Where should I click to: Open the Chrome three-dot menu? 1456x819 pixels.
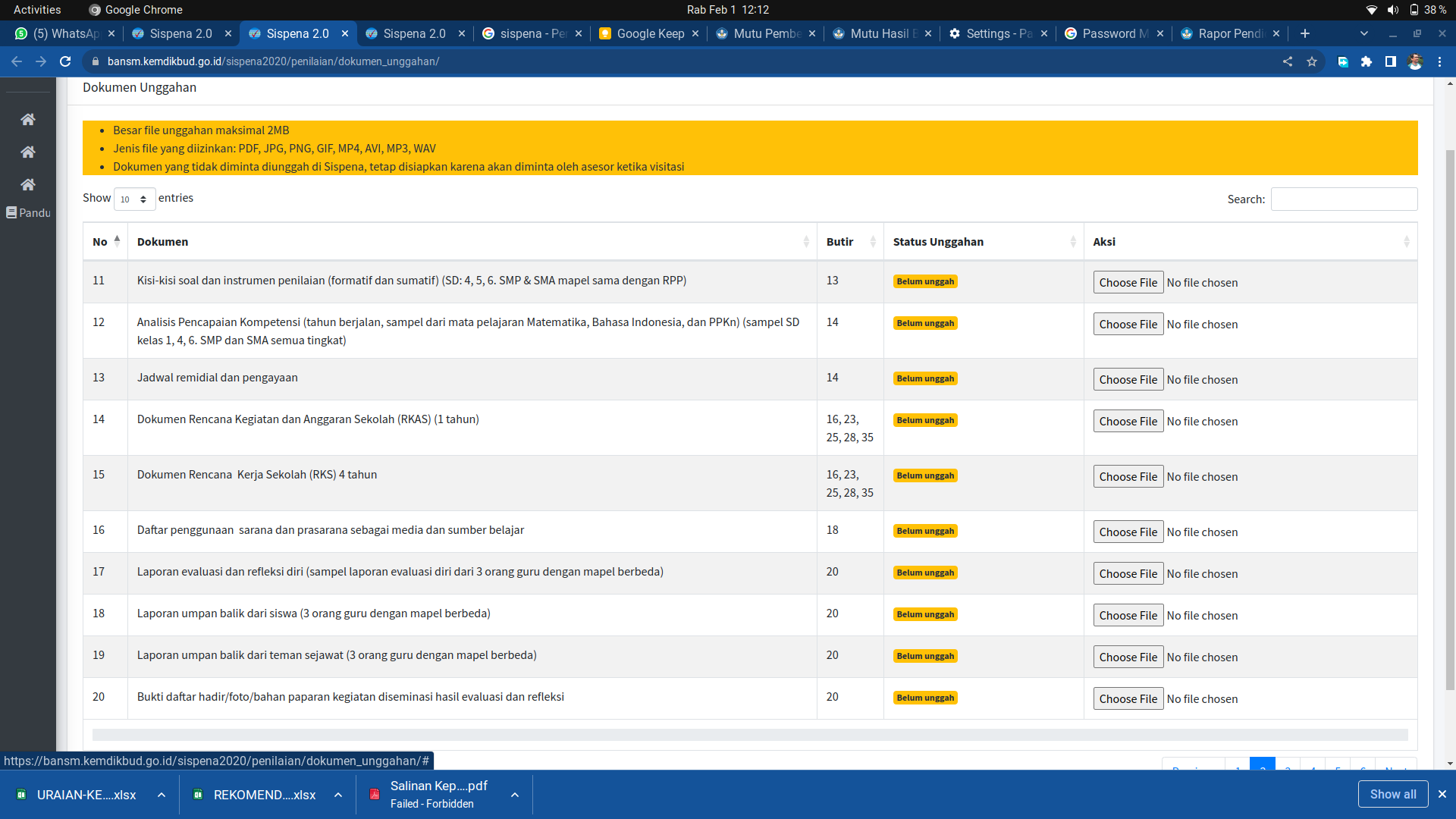coord(1439,61)
